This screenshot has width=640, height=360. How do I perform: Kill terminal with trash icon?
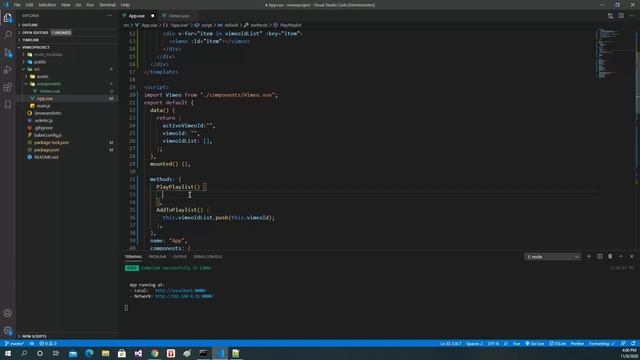pos(610,256)
